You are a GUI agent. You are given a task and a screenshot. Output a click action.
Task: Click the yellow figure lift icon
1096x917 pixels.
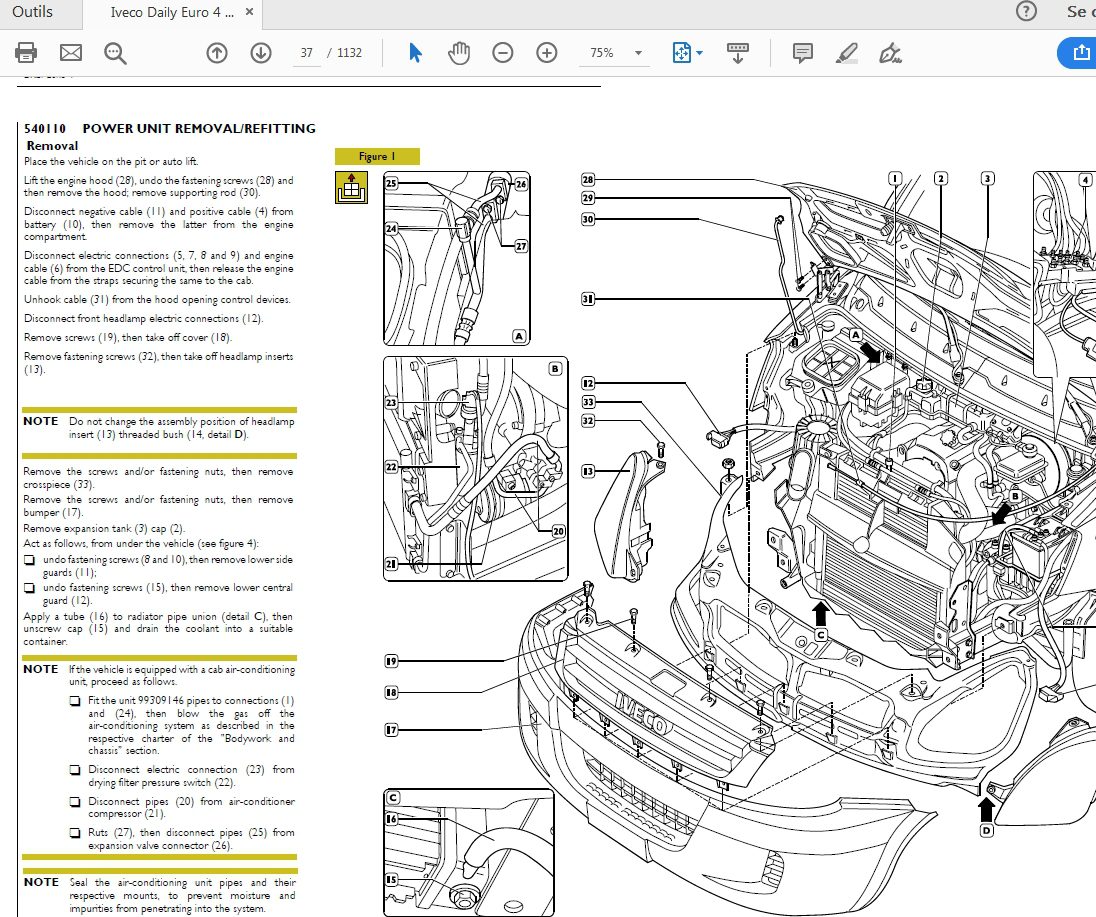[352, 187]
